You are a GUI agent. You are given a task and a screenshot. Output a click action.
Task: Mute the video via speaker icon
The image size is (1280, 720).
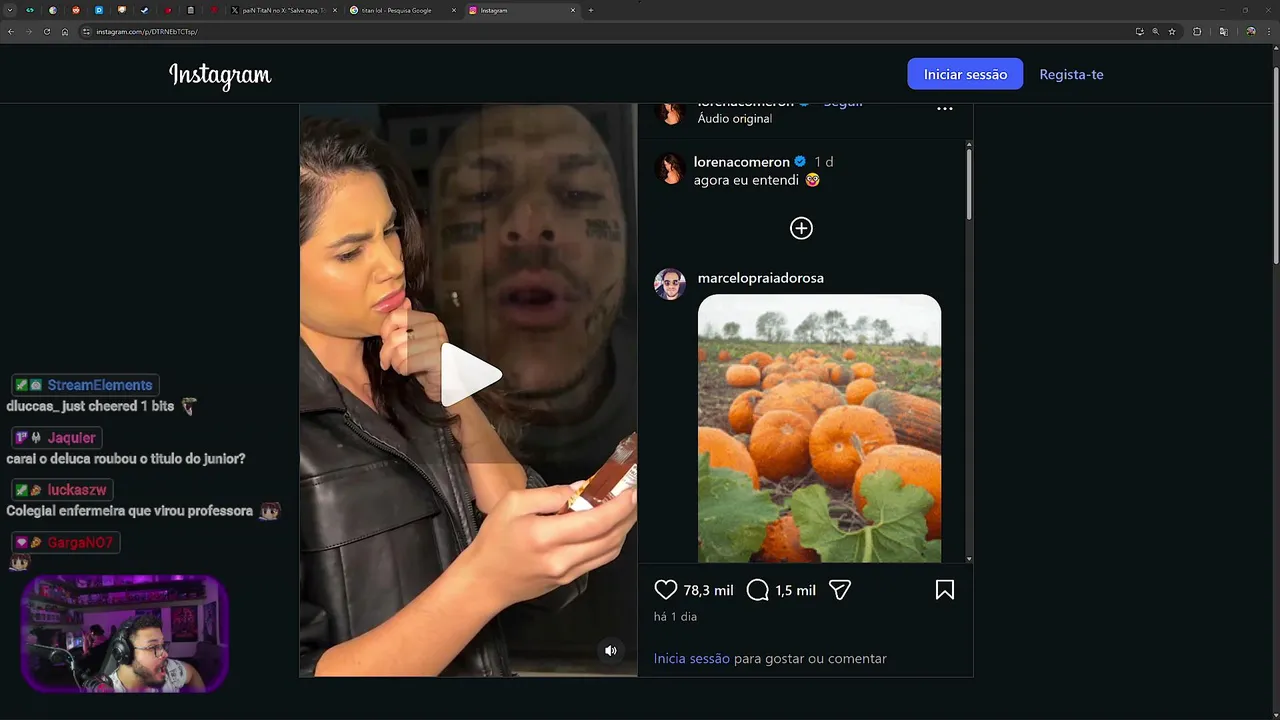pos(611,650)
